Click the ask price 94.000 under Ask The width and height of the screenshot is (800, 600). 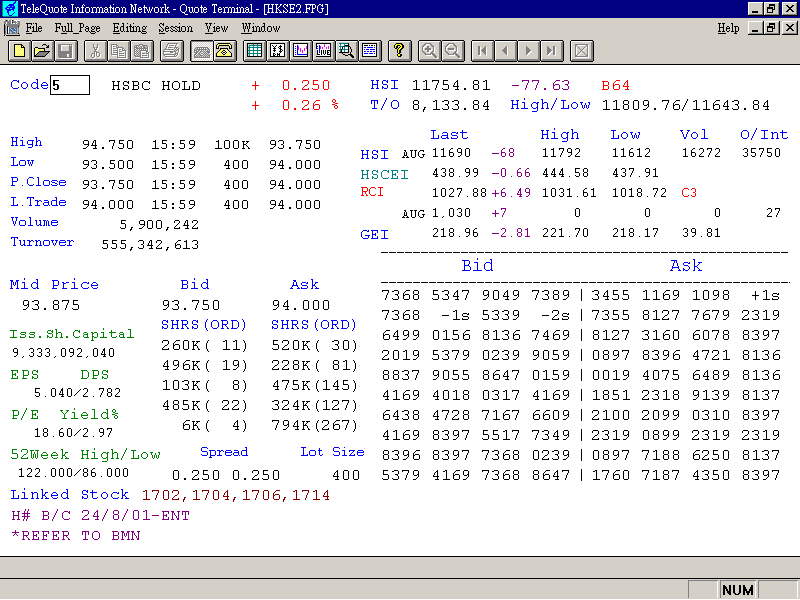(301, 305)
